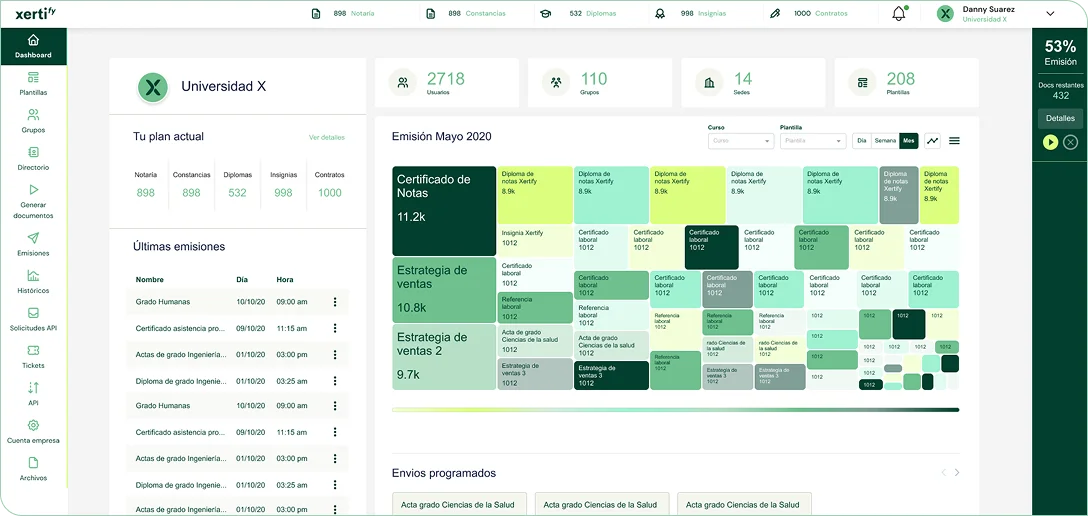Open Emisiones paper plane icon
The image size is (1088, 516).
tap(33, 238)
